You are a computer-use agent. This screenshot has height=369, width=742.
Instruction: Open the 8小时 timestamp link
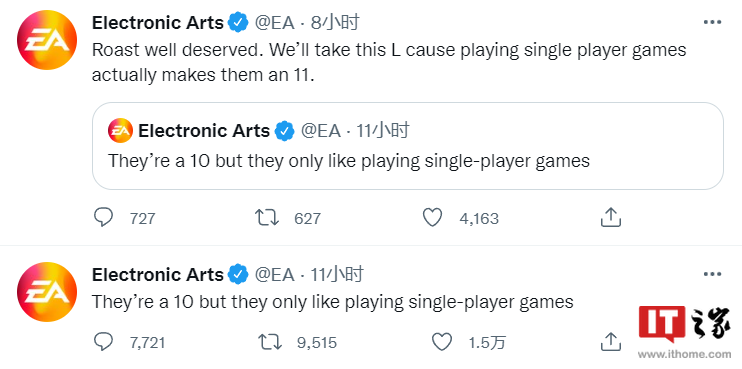coord(335,22)
